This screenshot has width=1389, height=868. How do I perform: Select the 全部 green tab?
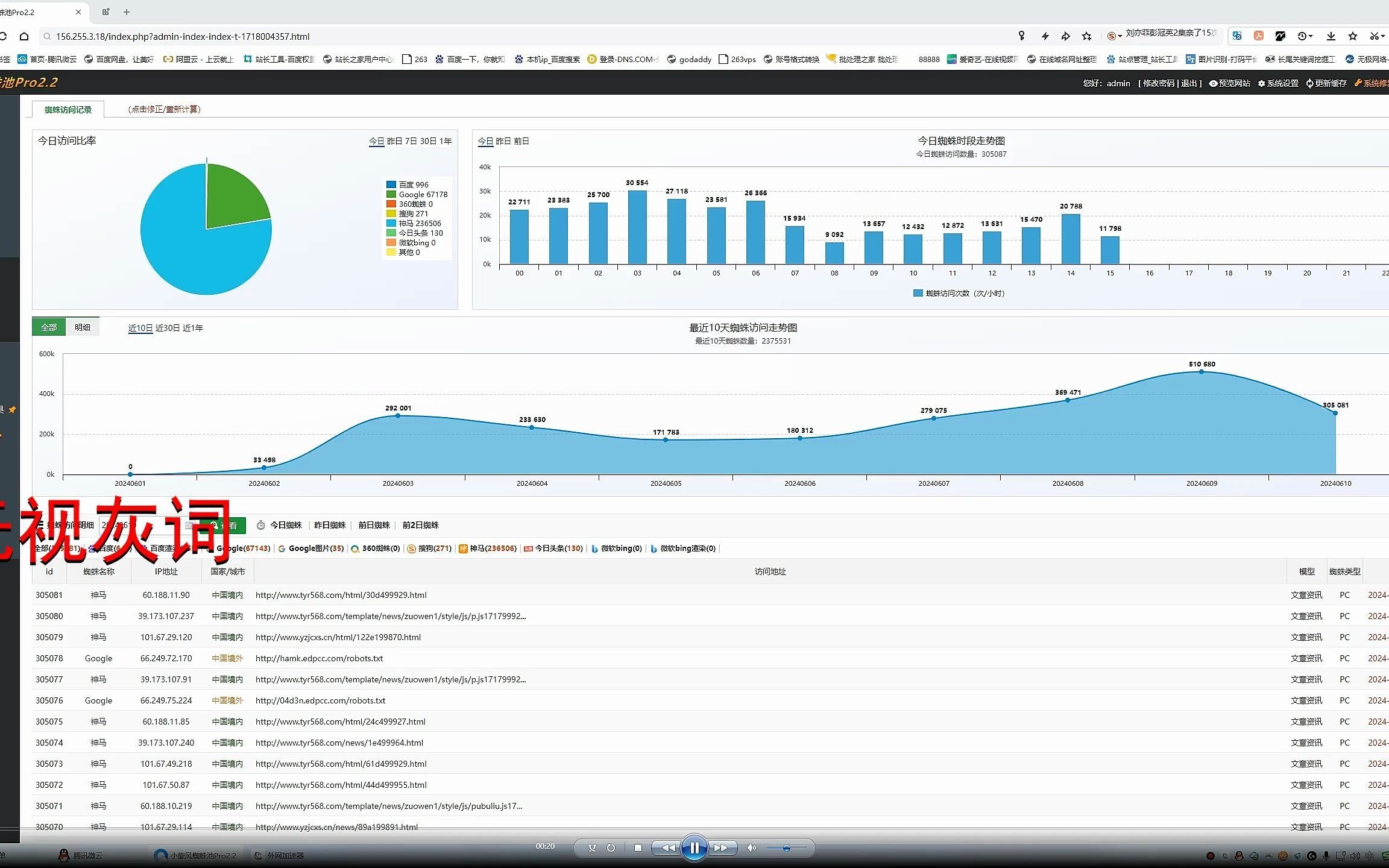(x=49, y=327)
